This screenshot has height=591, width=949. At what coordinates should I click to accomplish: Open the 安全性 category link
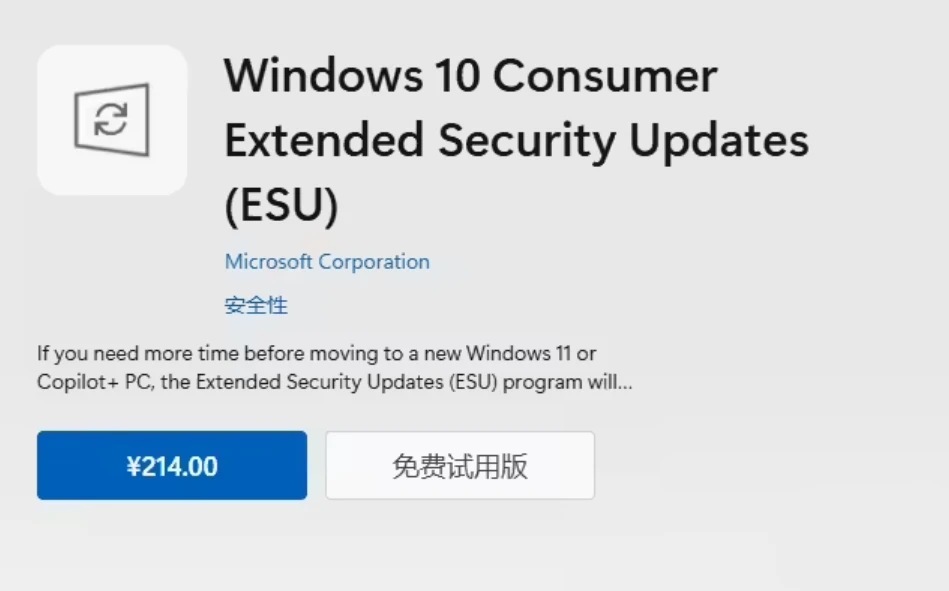[256, 306]
